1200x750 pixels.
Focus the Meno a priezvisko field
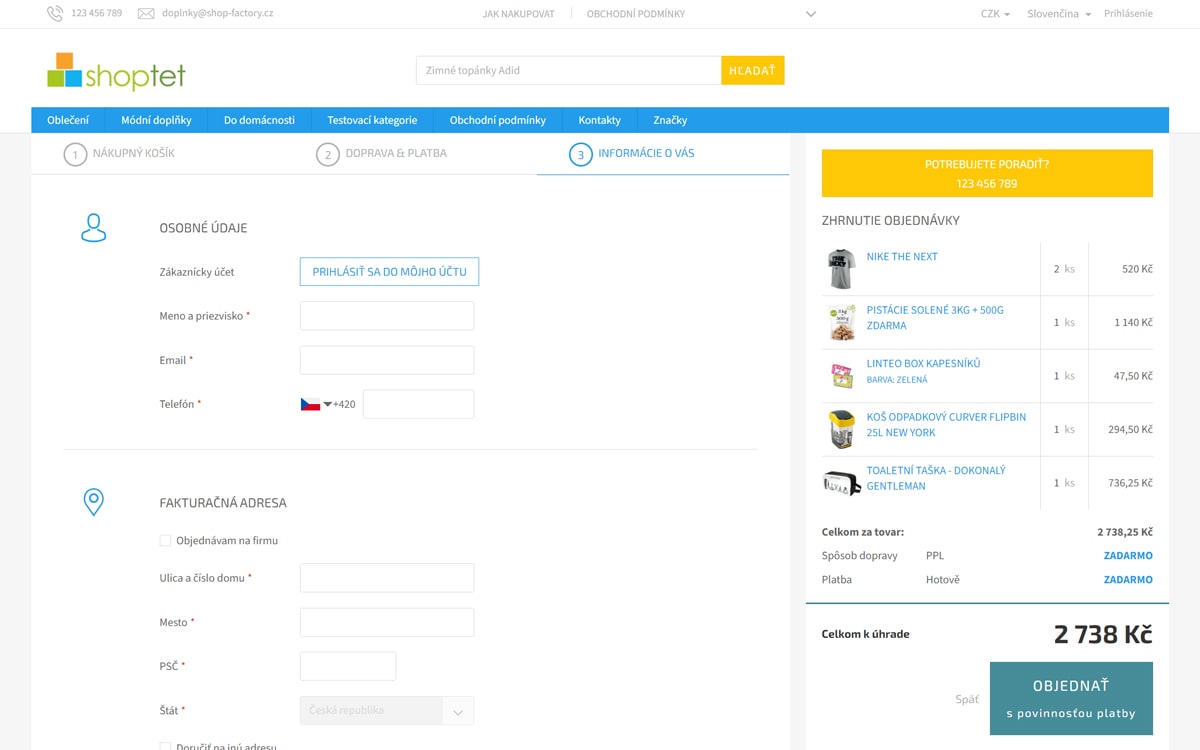click(387, 316)
